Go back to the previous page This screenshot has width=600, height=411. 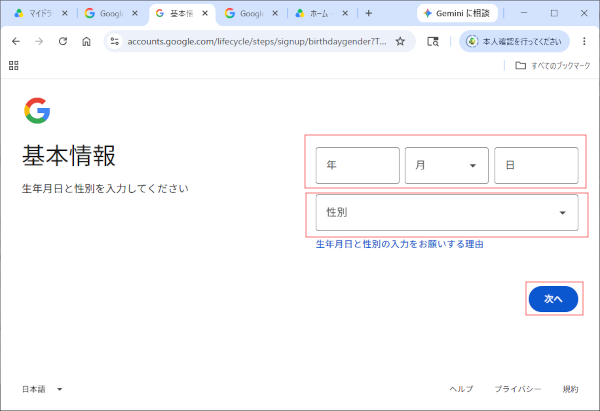16,41
